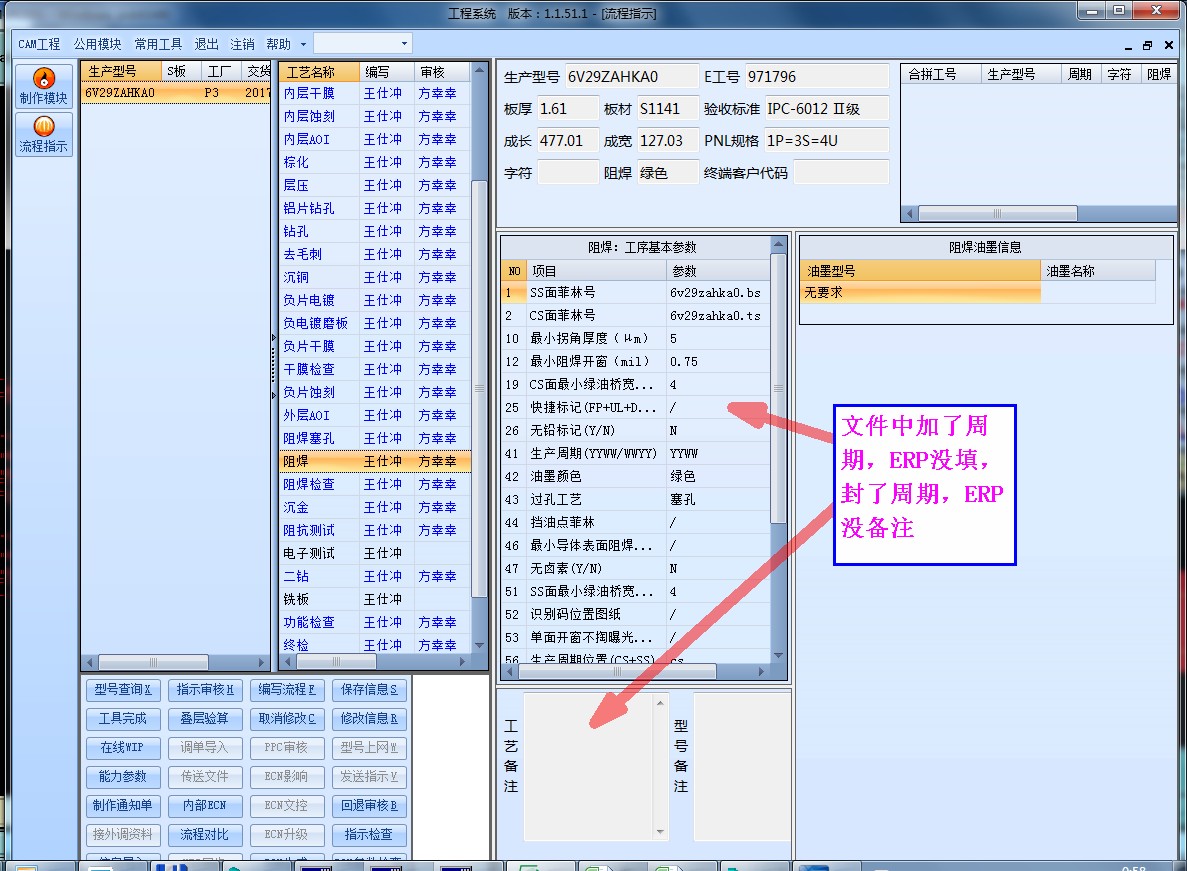1187x871 pixels.
Task: Click the 工艺名称 column header
Action: point(319,72)
